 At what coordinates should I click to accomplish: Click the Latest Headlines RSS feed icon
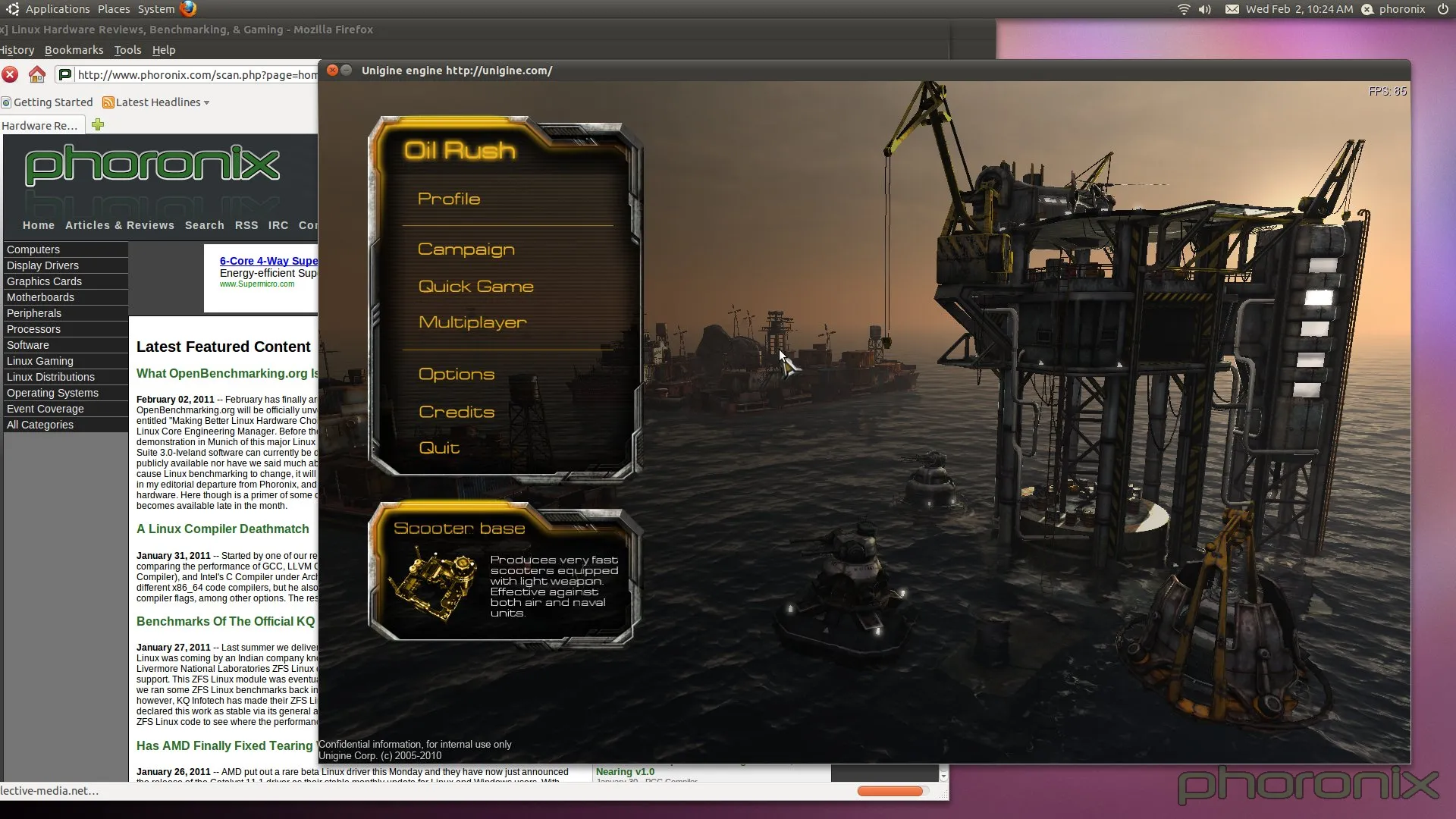click(108, 102)
